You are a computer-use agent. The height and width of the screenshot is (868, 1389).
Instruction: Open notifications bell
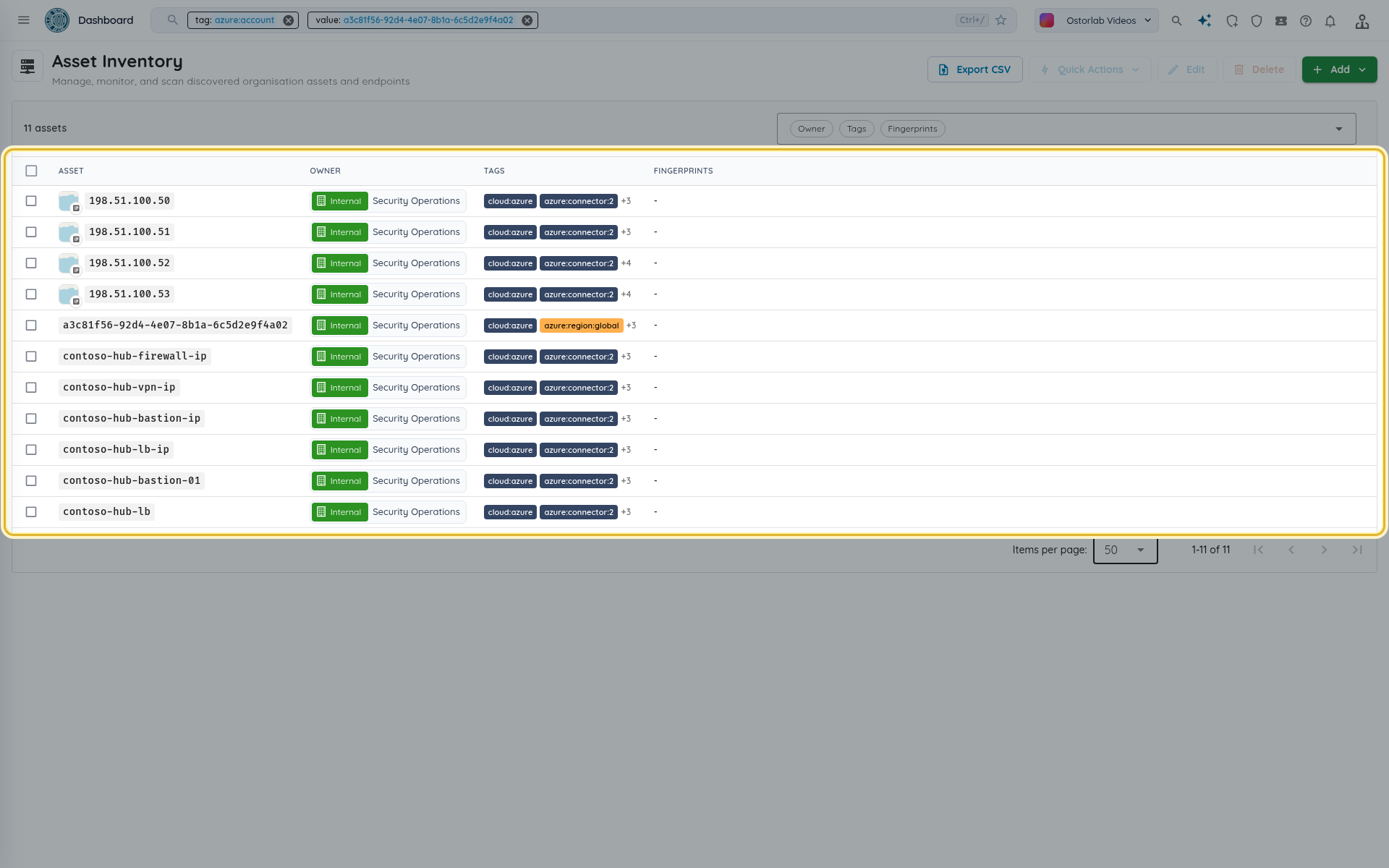point(1330,21)
